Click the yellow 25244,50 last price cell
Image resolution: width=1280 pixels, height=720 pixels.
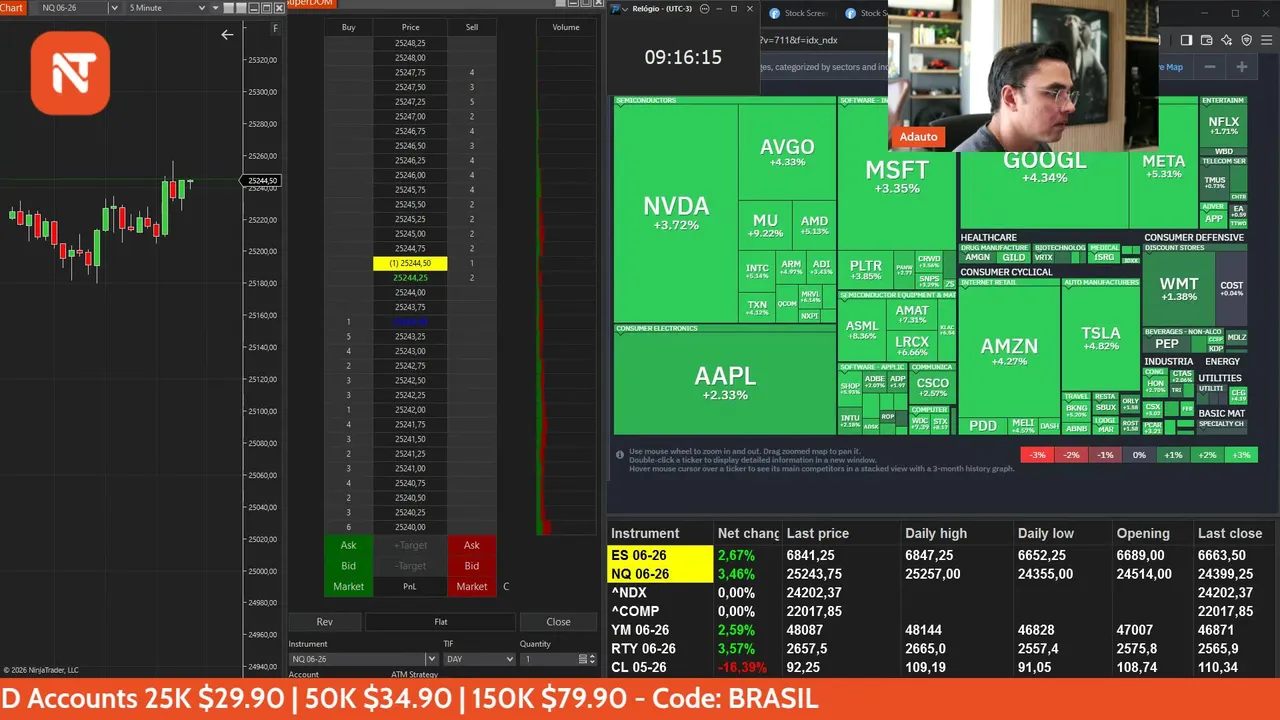coord(410,263)
